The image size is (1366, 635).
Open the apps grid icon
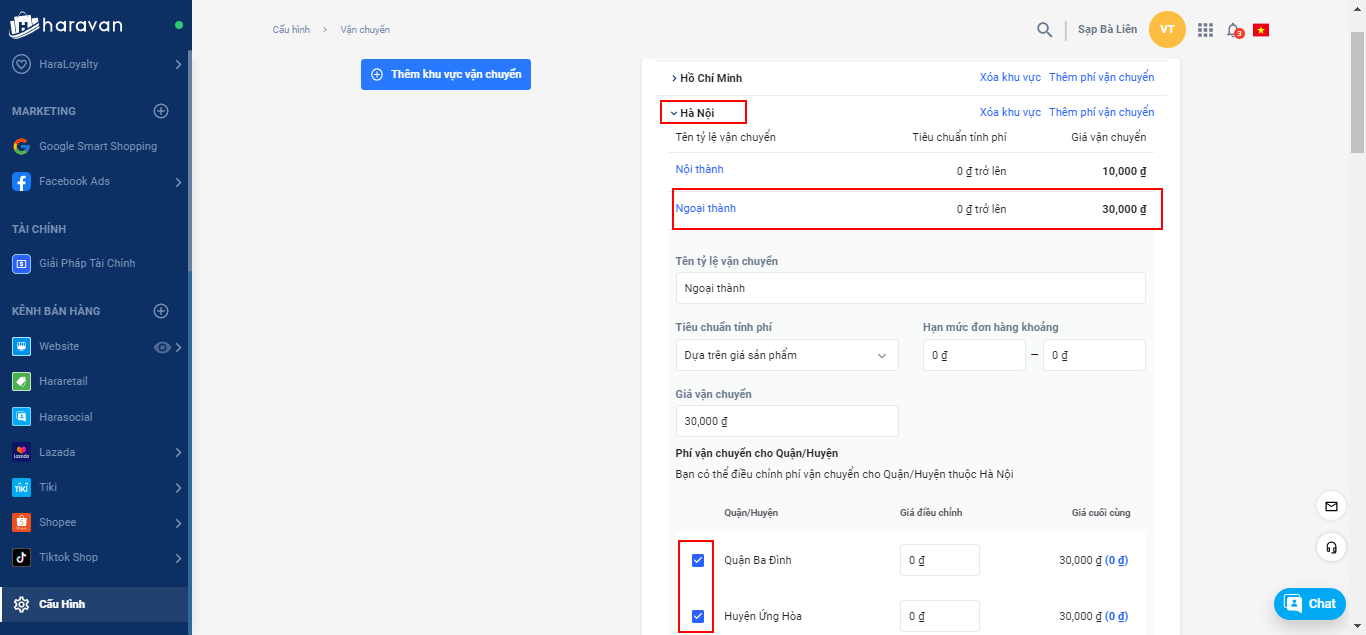(1205, 30)
